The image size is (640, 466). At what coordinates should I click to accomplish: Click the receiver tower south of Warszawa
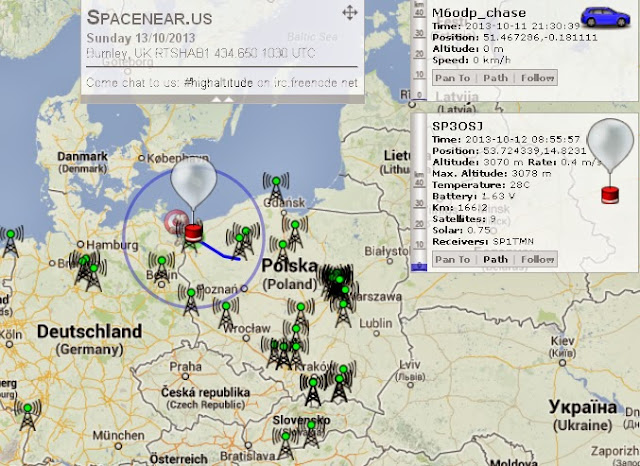click(x=343, y=313)
